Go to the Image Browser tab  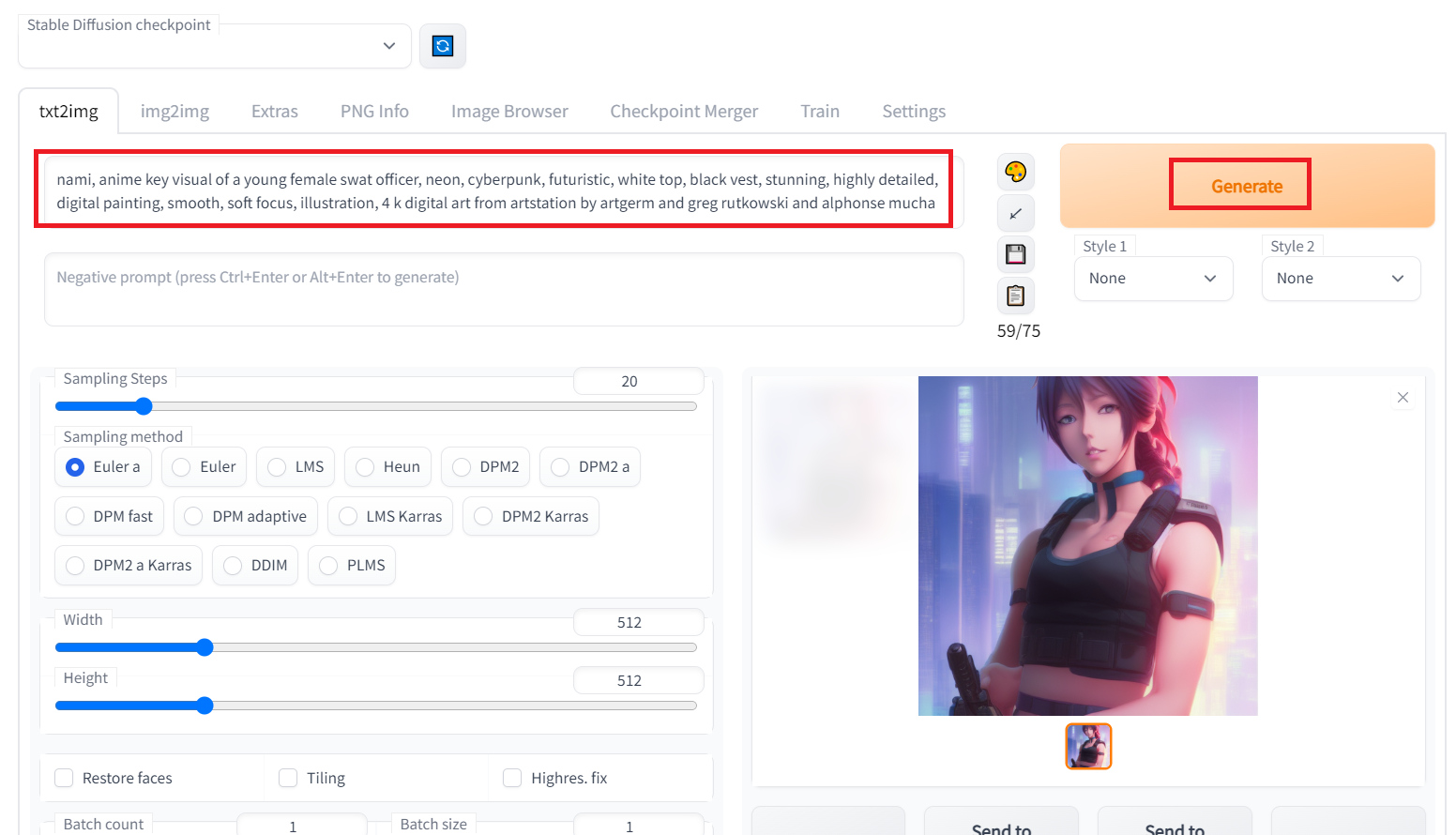coord(509,111)
